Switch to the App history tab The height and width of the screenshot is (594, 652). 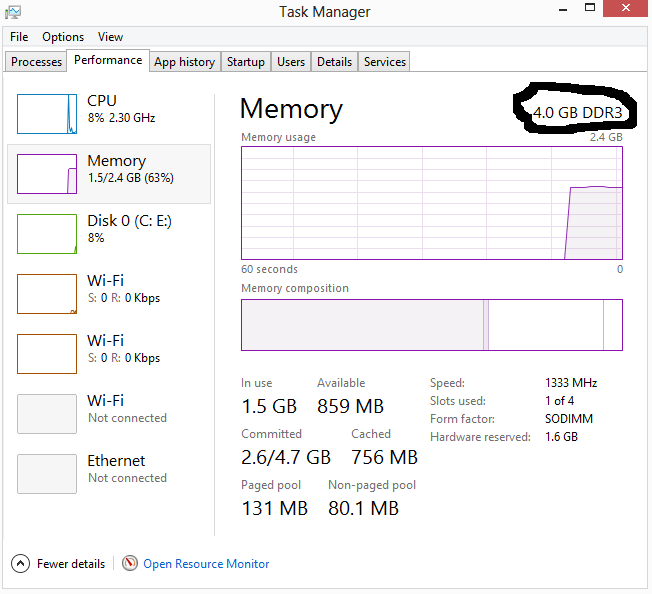[185, 62]
